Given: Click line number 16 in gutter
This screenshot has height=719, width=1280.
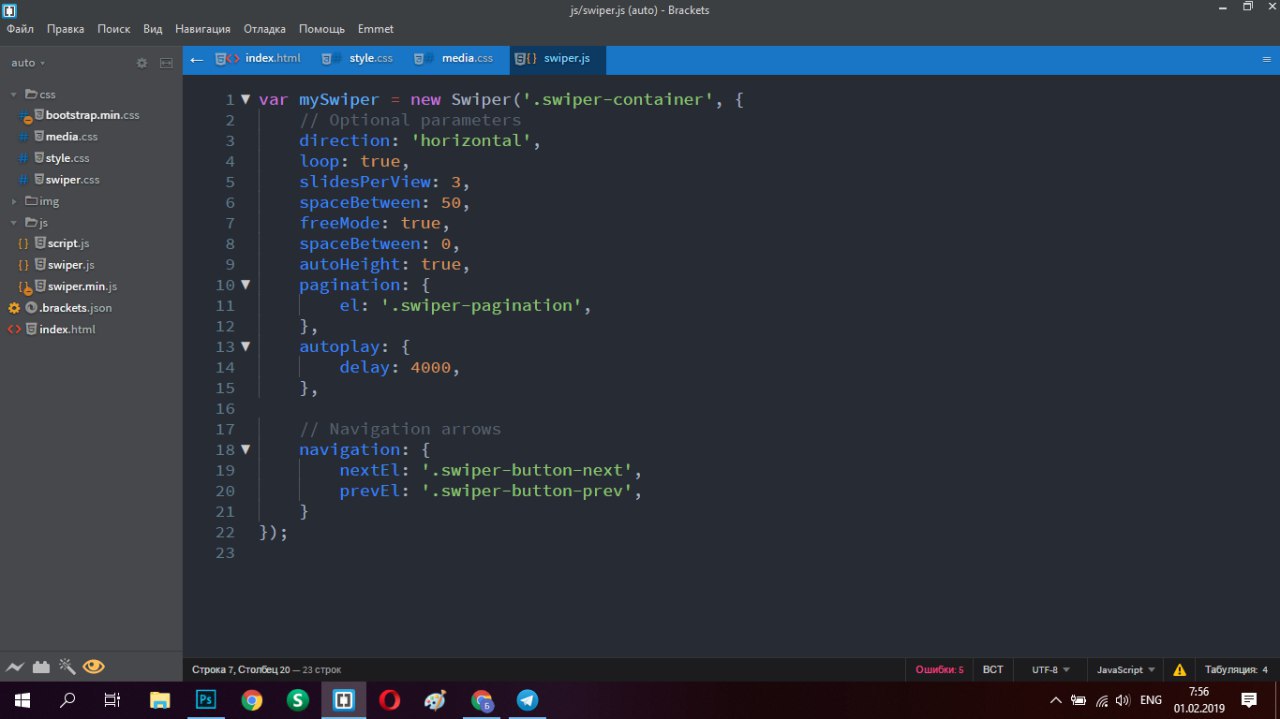Looking at the screenshot, I should [224, 408].
